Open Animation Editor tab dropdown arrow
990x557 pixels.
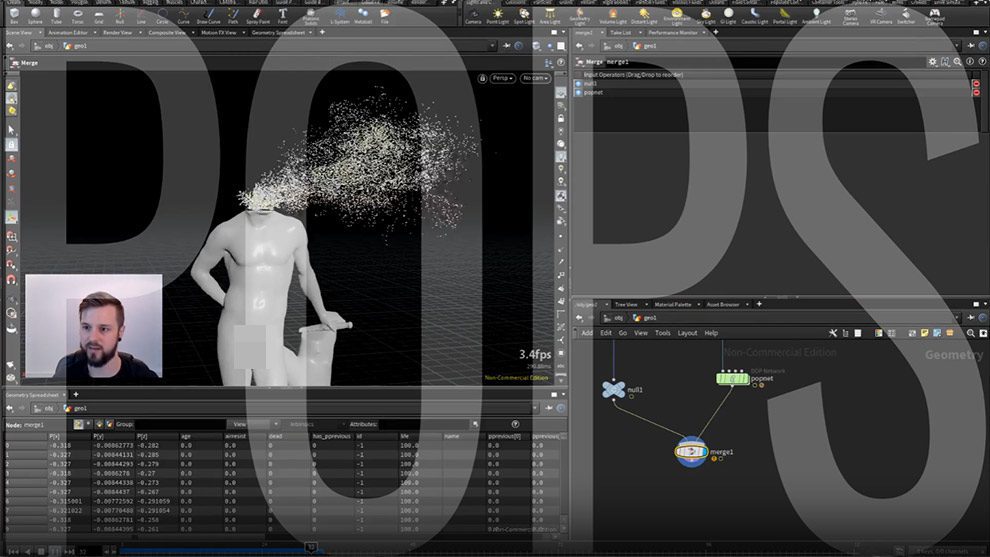point(95,32)
